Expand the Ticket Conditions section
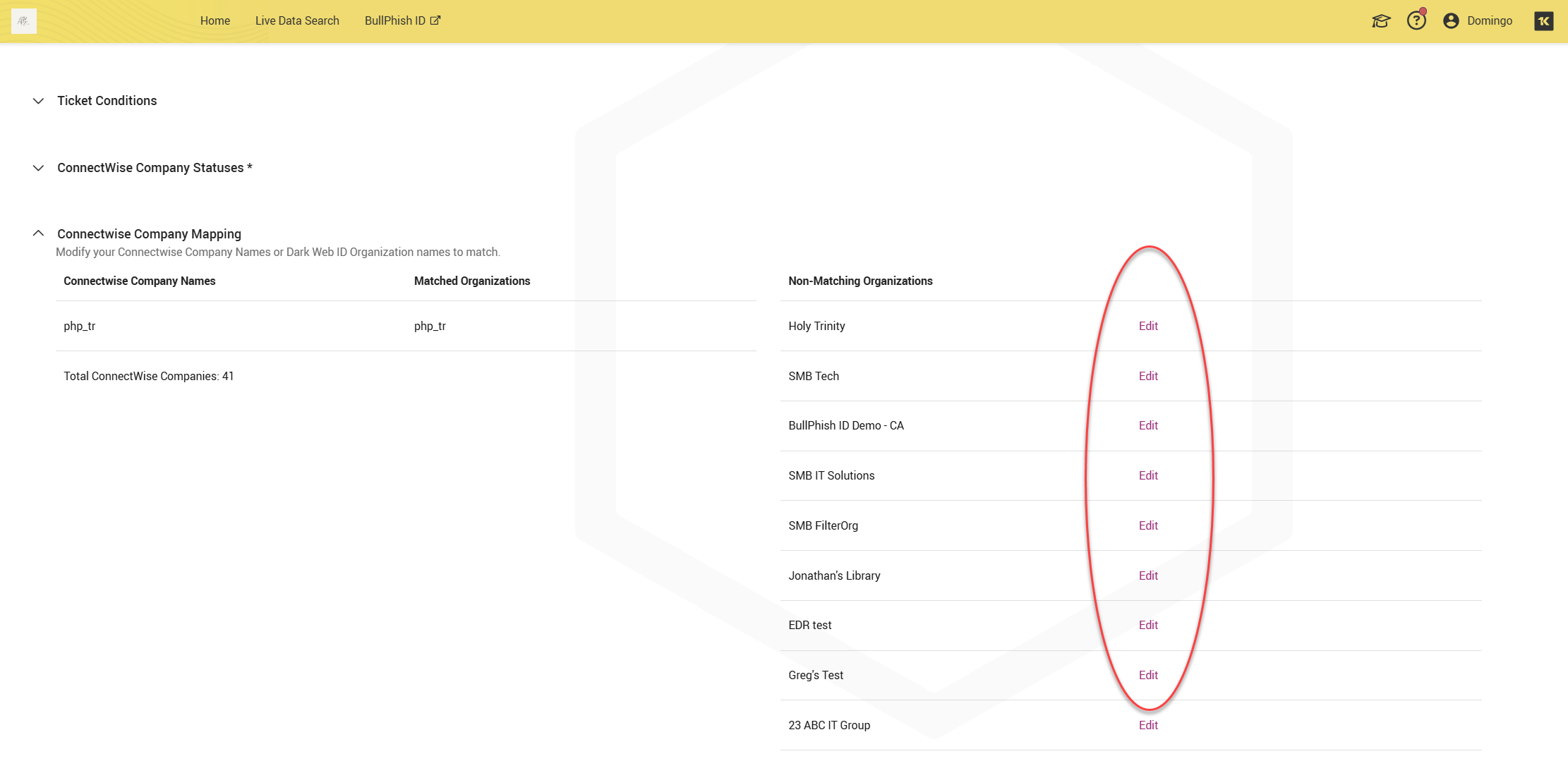The height and width of the screenshot is (761, 1568). 39,101
